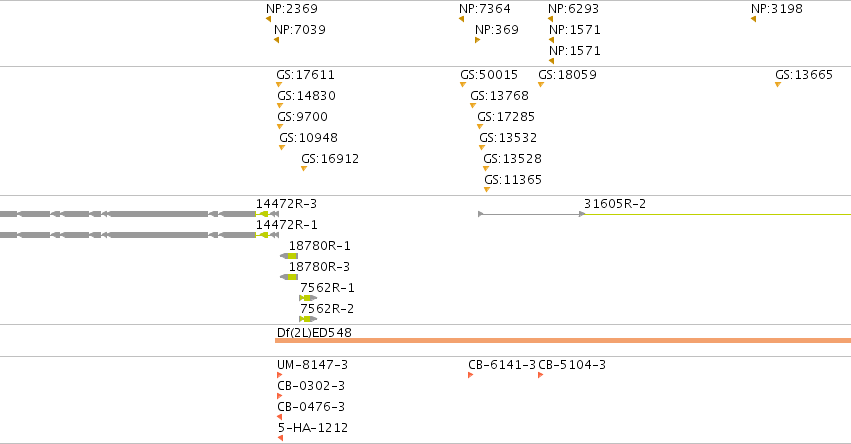
Task: Click the 14472R-3 transcript label
Action: tap(286, 204)
